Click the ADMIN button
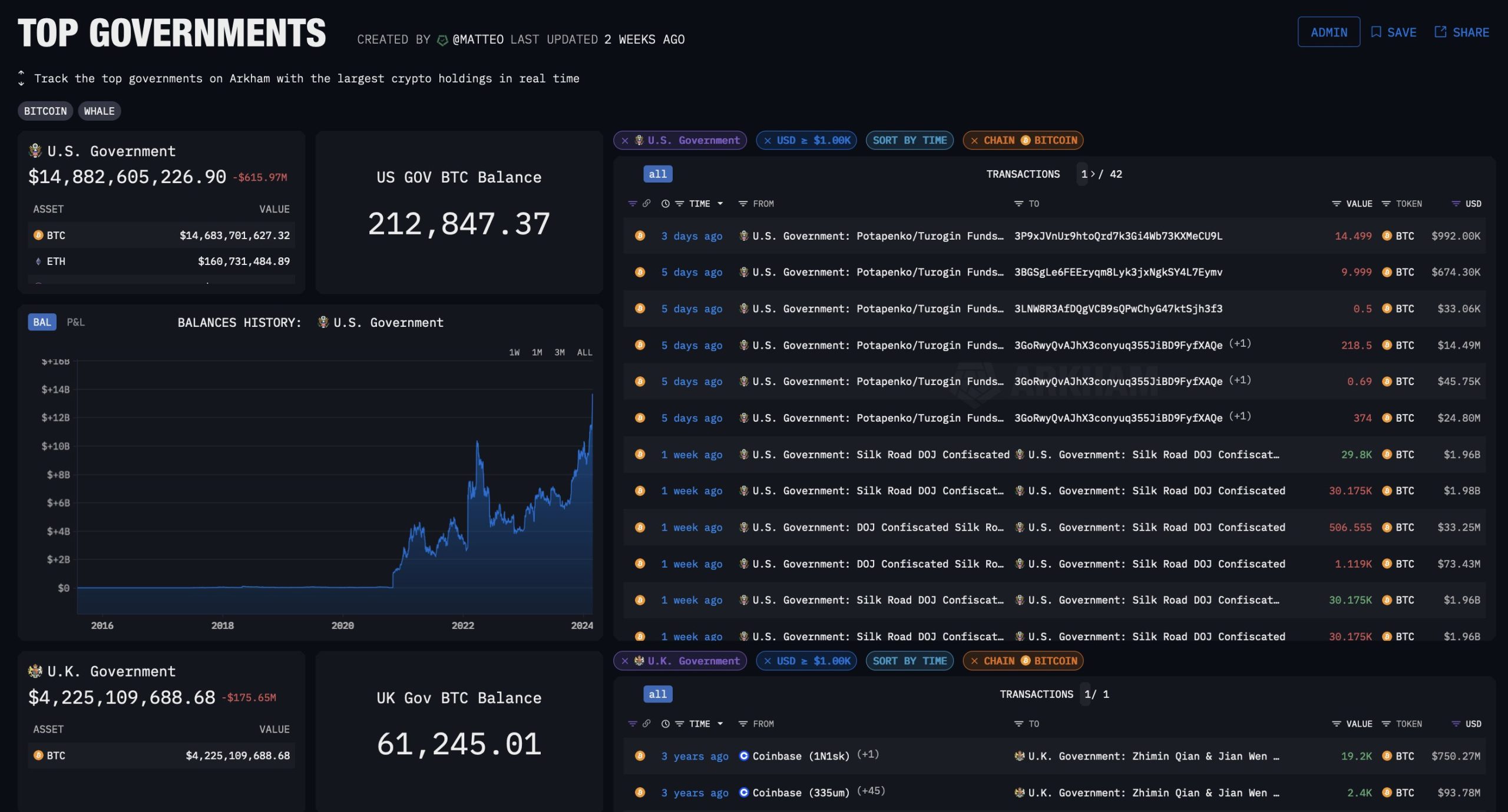This screenshot has width=1508, height=812. (1328, 32)
